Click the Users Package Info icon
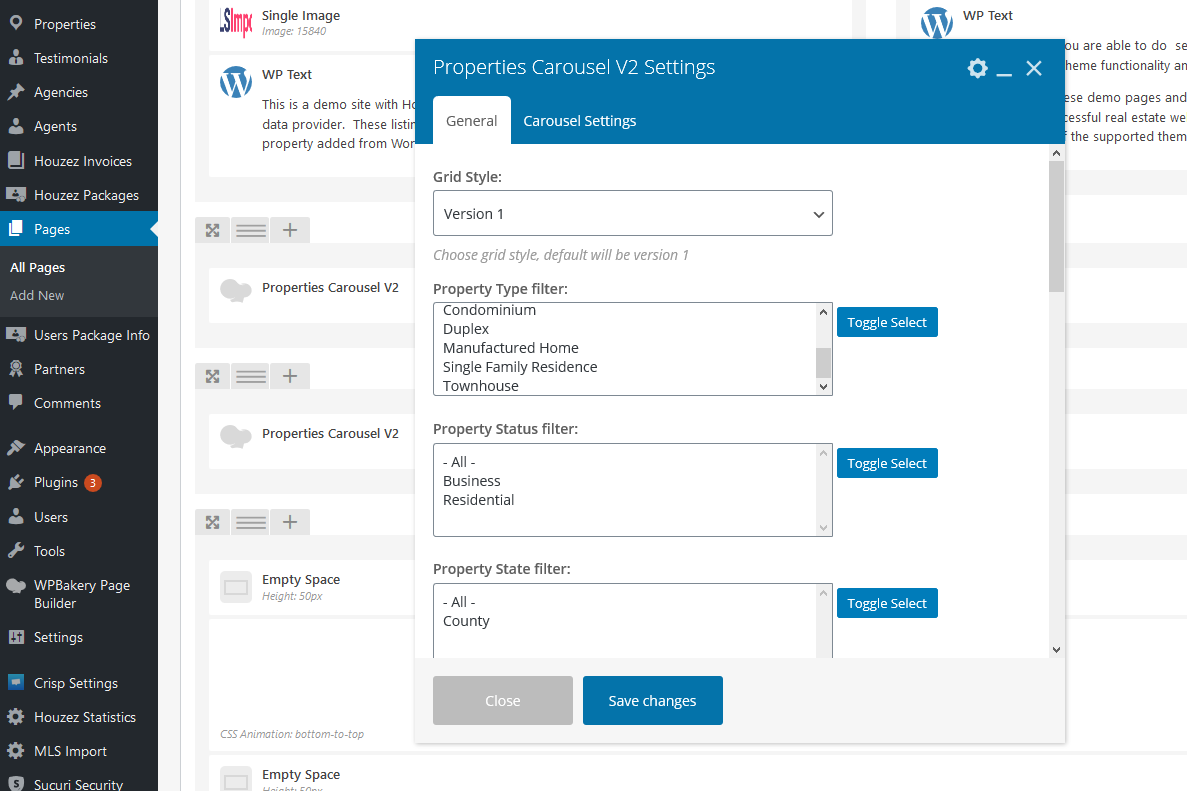This screenshot has height=791, width=1187. [x=16, y=335]
